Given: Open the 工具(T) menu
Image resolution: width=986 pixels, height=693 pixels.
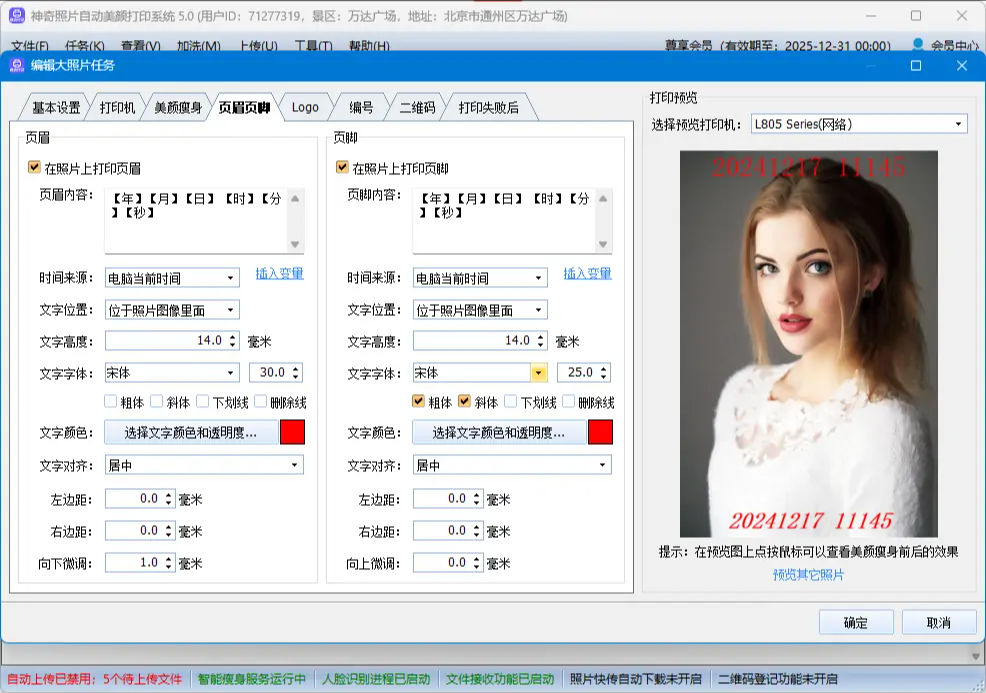Looking at the screenshot, I should [x=312, y=45].
